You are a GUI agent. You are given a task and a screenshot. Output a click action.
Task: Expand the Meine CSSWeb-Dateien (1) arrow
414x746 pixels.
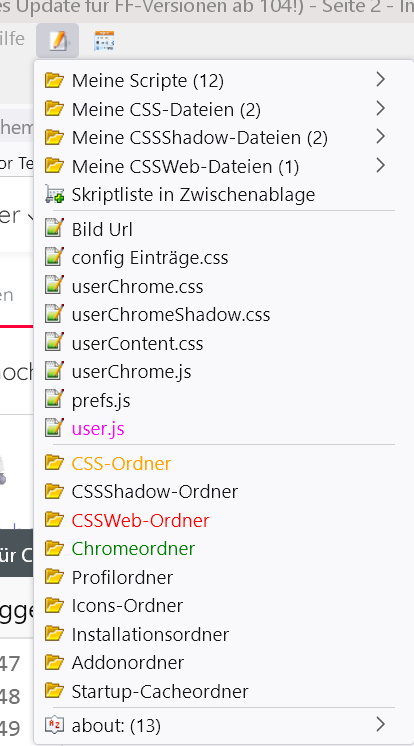coord(380,166)
